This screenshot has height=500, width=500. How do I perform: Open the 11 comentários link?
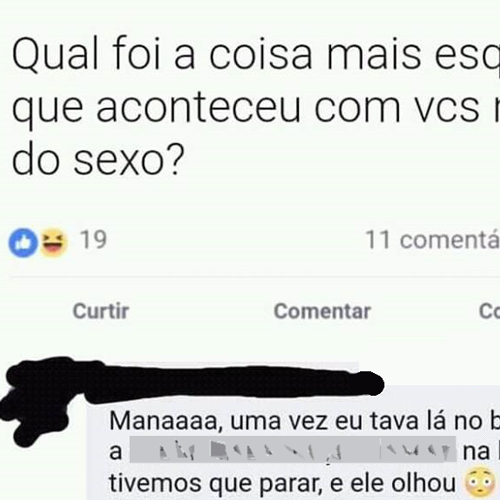pos(432,240)
